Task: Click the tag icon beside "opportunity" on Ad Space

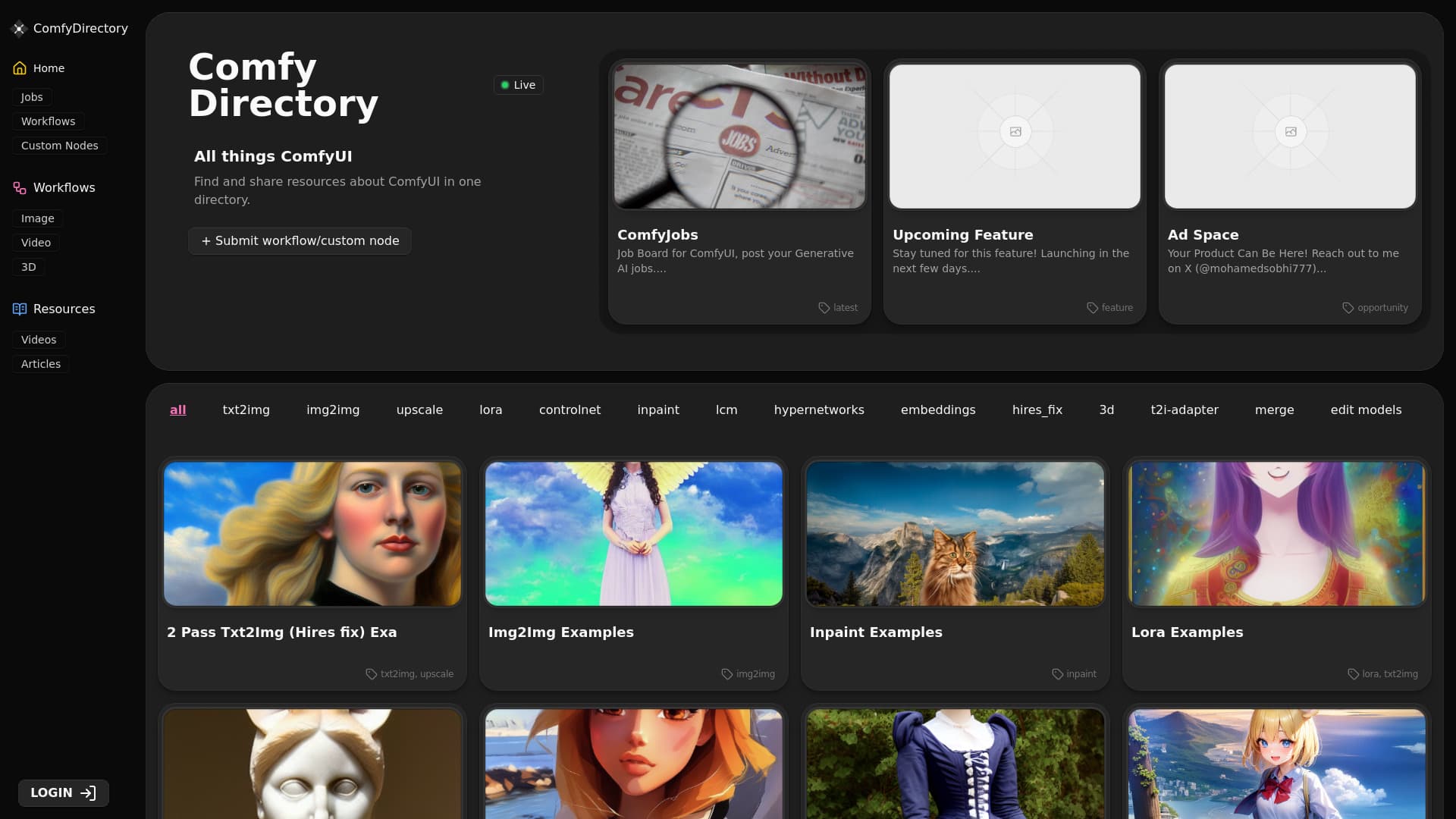Action: click(1347, 308)
